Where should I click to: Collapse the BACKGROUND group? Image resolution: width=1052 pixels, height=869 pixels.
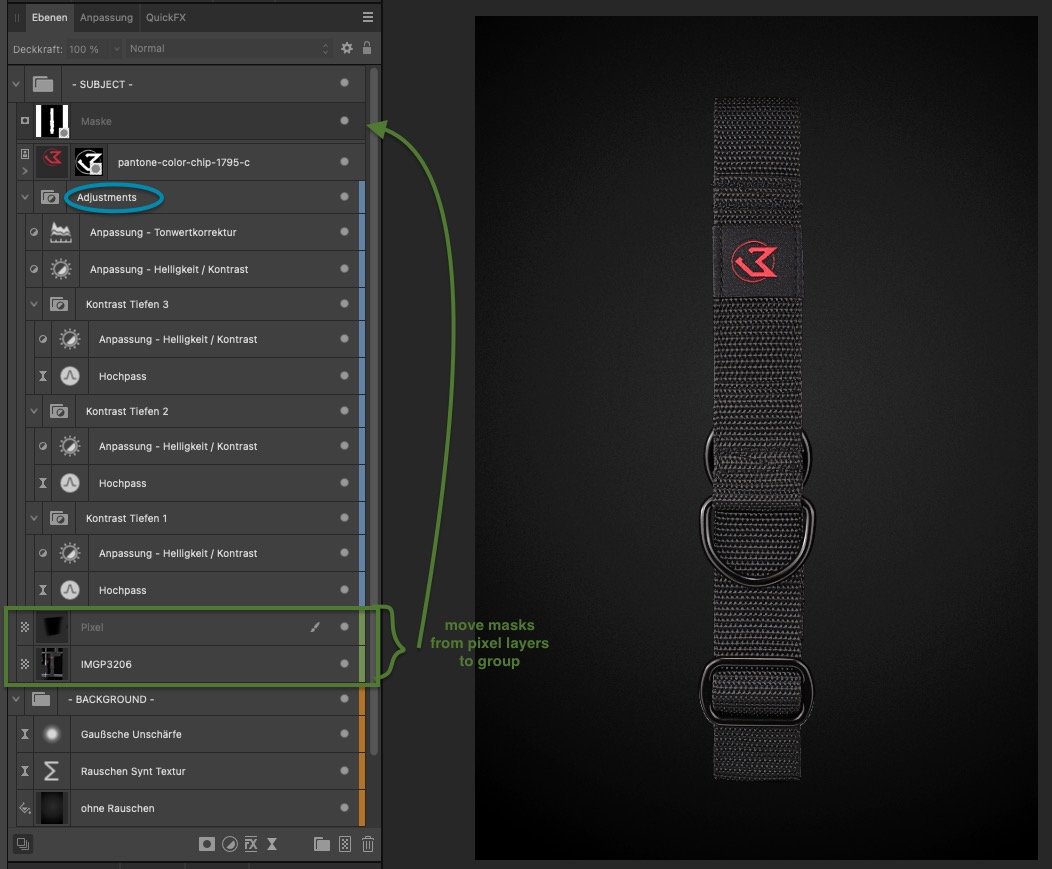point(16,699)
